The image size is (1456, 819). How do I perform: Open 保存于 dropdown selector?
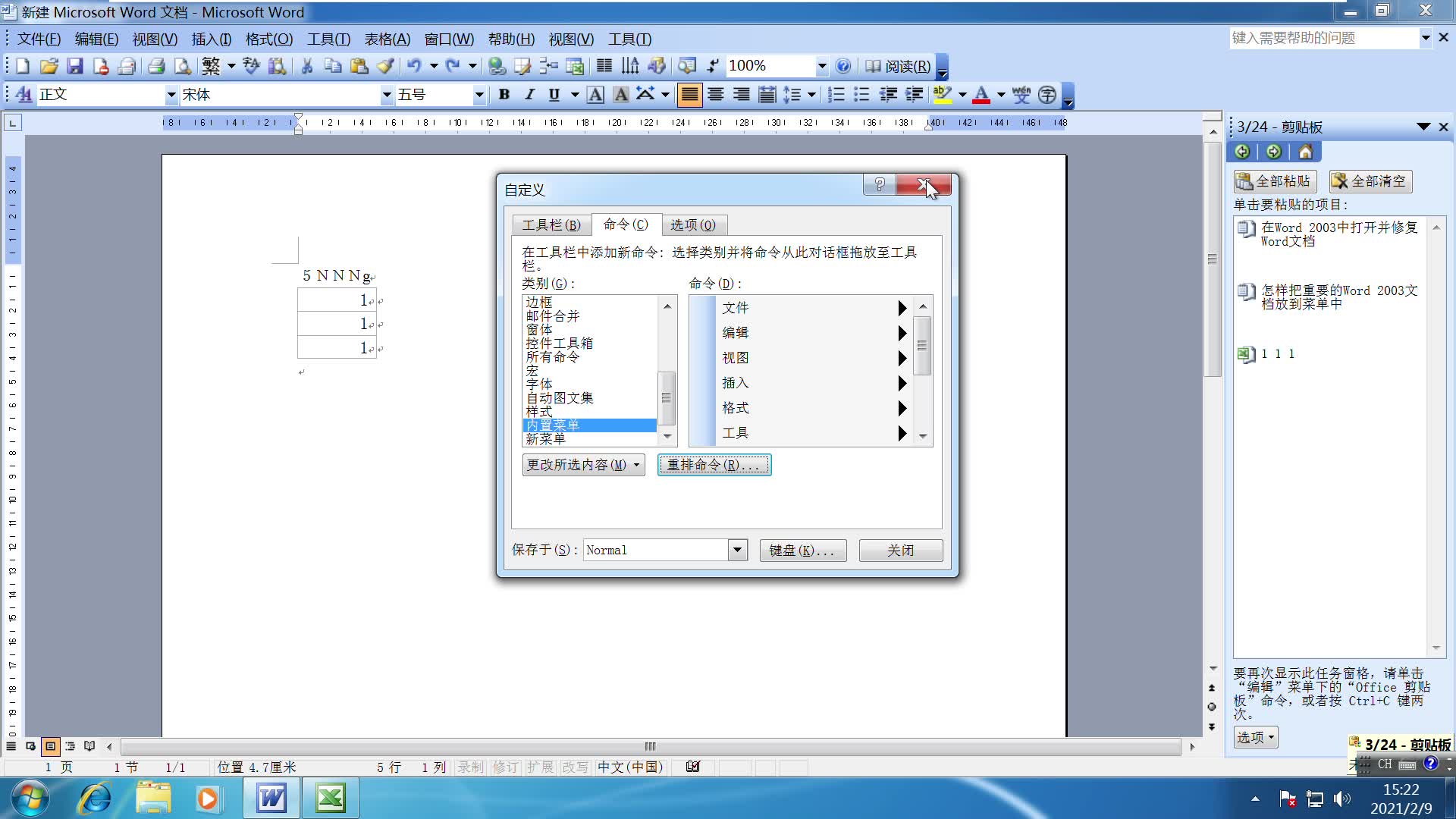(x=737, y=549)
